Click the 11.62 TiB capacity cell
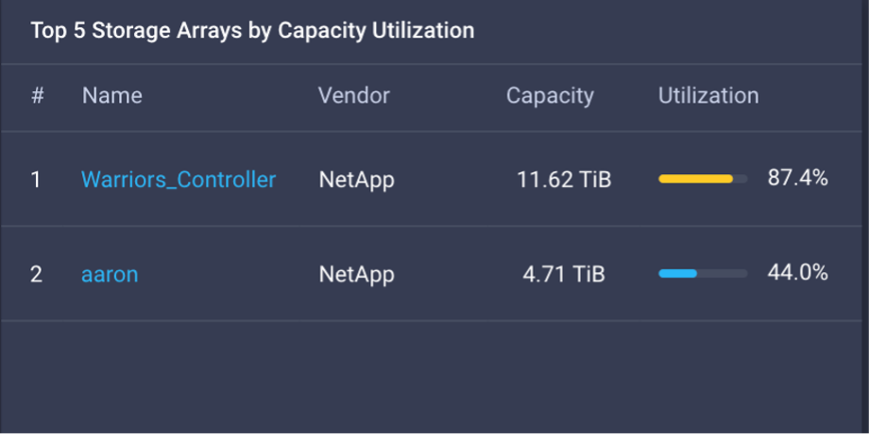 pos(564,180)
